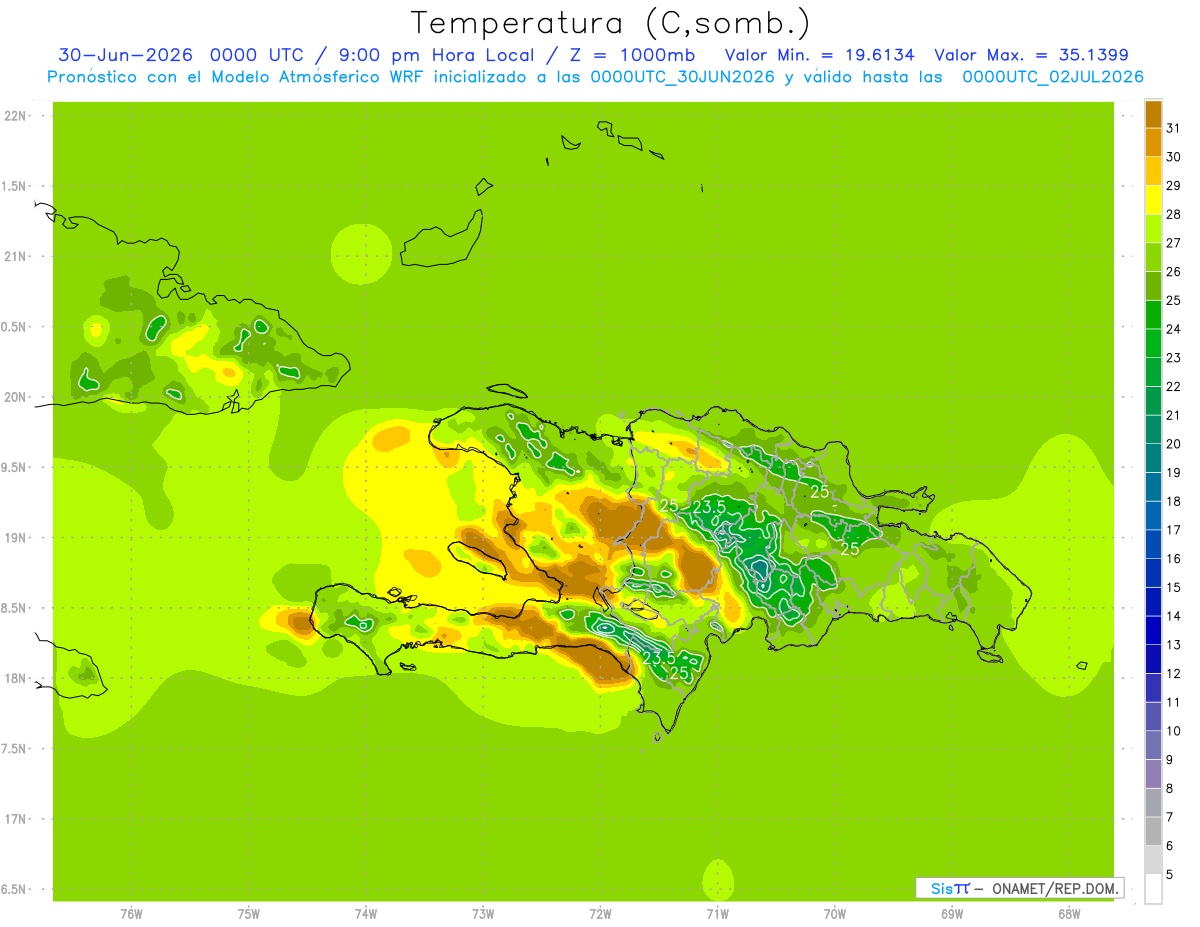Click the "0000UTC_02JUL2026" valid-until timestamp
The height and width of the screenshot is (927, 1200).
coord(1053,77)
